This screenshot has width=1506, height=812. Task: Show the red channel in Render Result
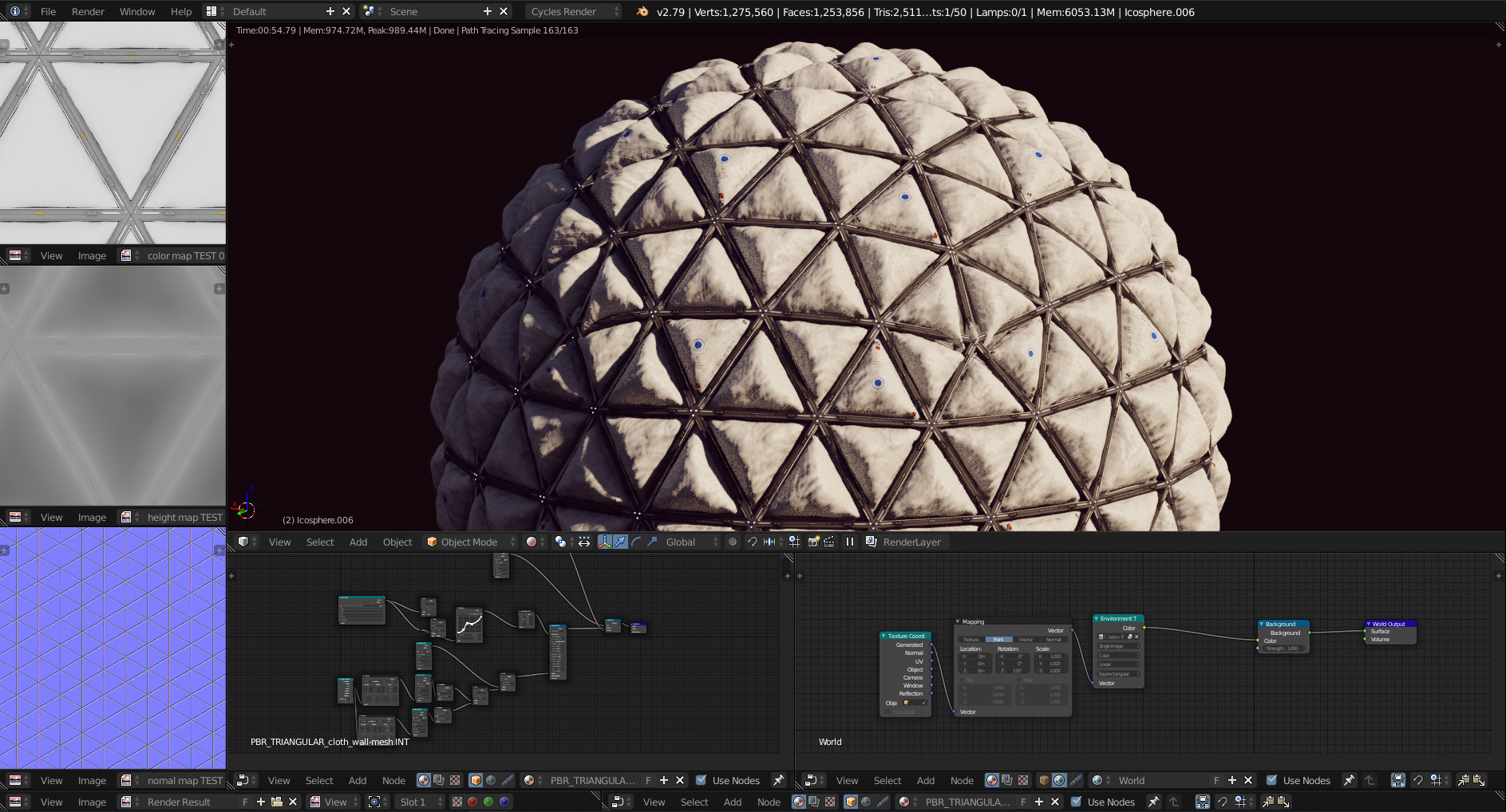coord(472,802)
